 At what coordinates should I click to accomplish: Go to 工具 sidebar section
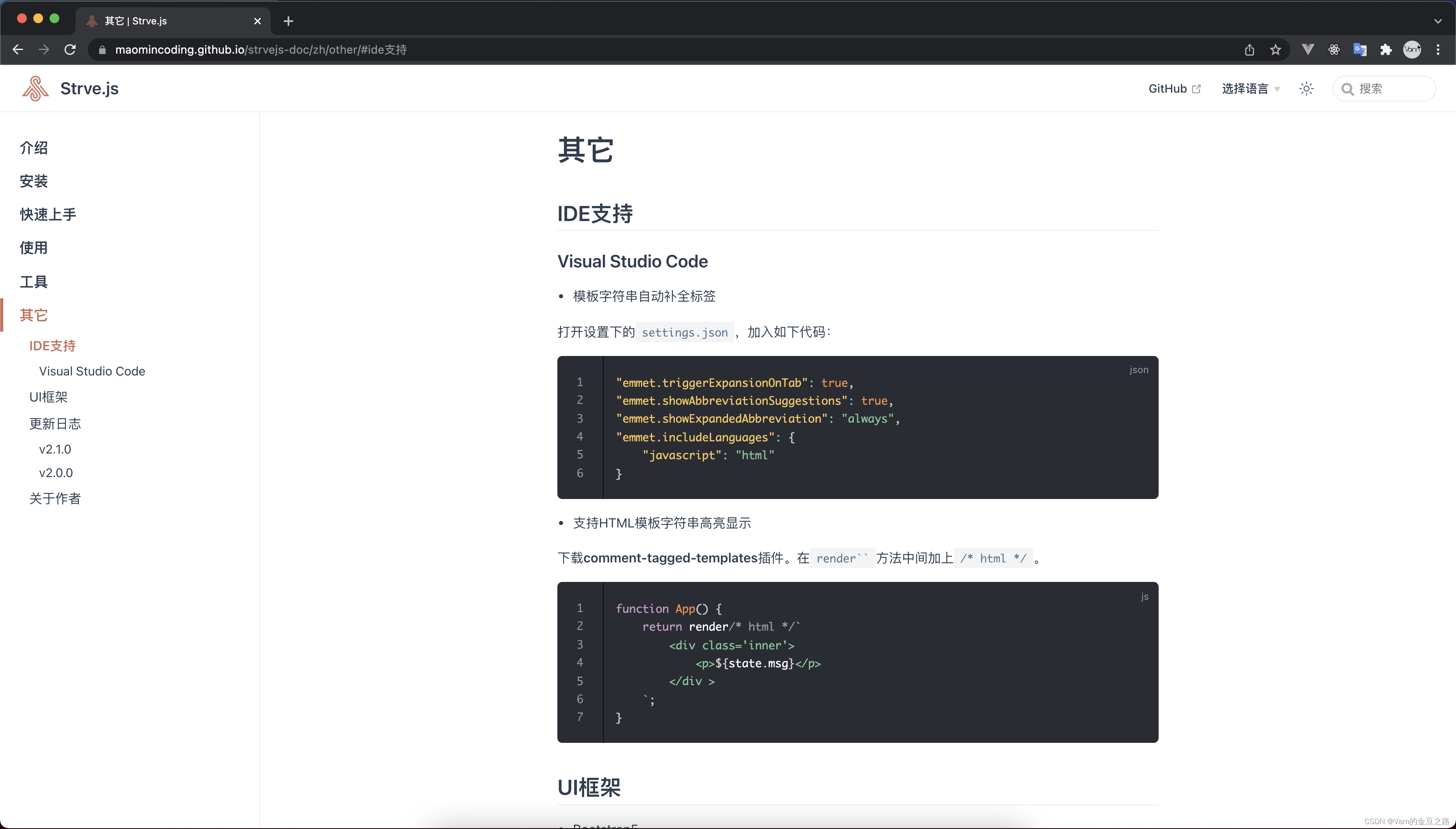[34, 281]
